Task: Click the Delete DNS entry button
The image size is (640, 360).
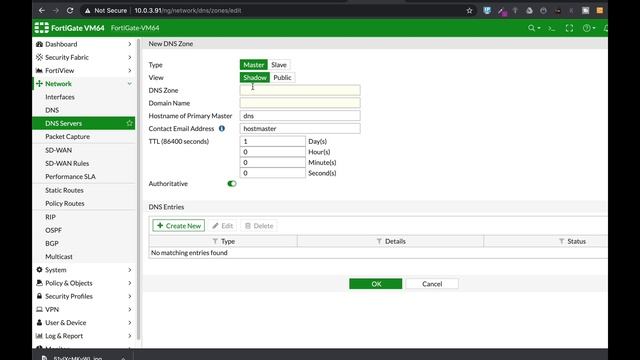Action: pyautogui.click(x=259, y=225)
